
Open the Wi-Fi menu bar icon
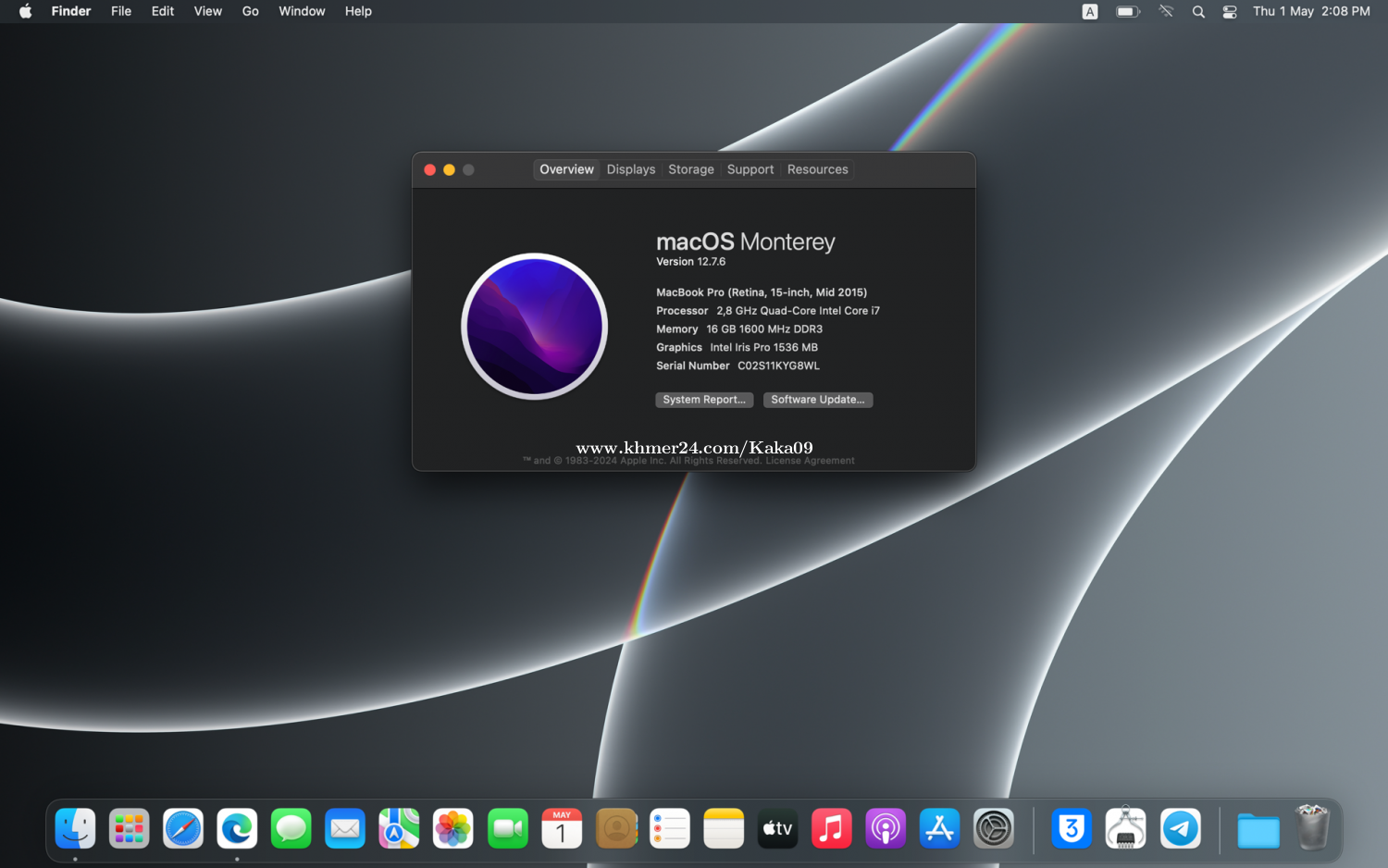[x=1166, y=11]
